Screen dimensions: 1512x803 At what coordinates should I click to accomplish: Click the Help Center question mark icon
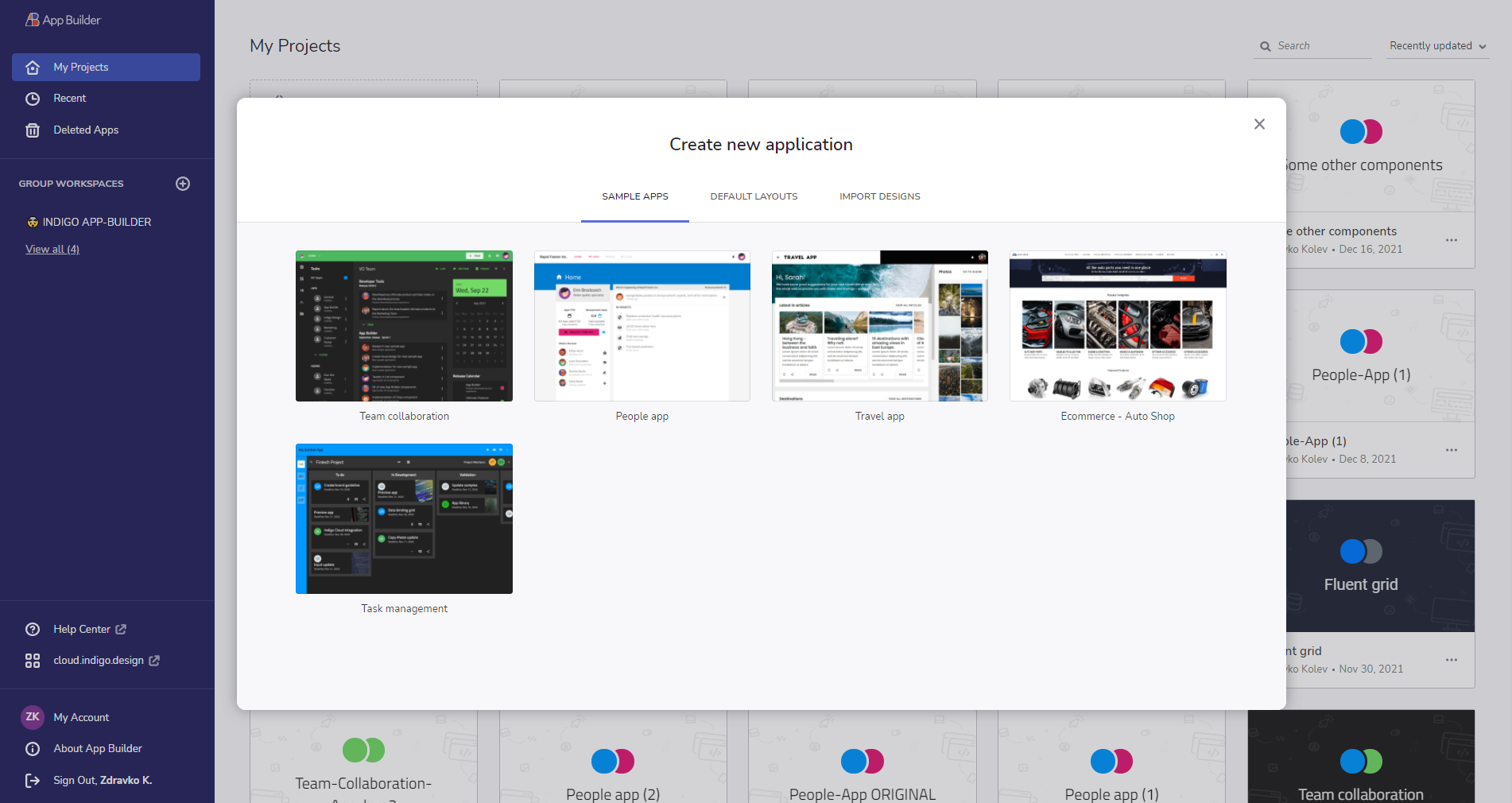point(33,629)
